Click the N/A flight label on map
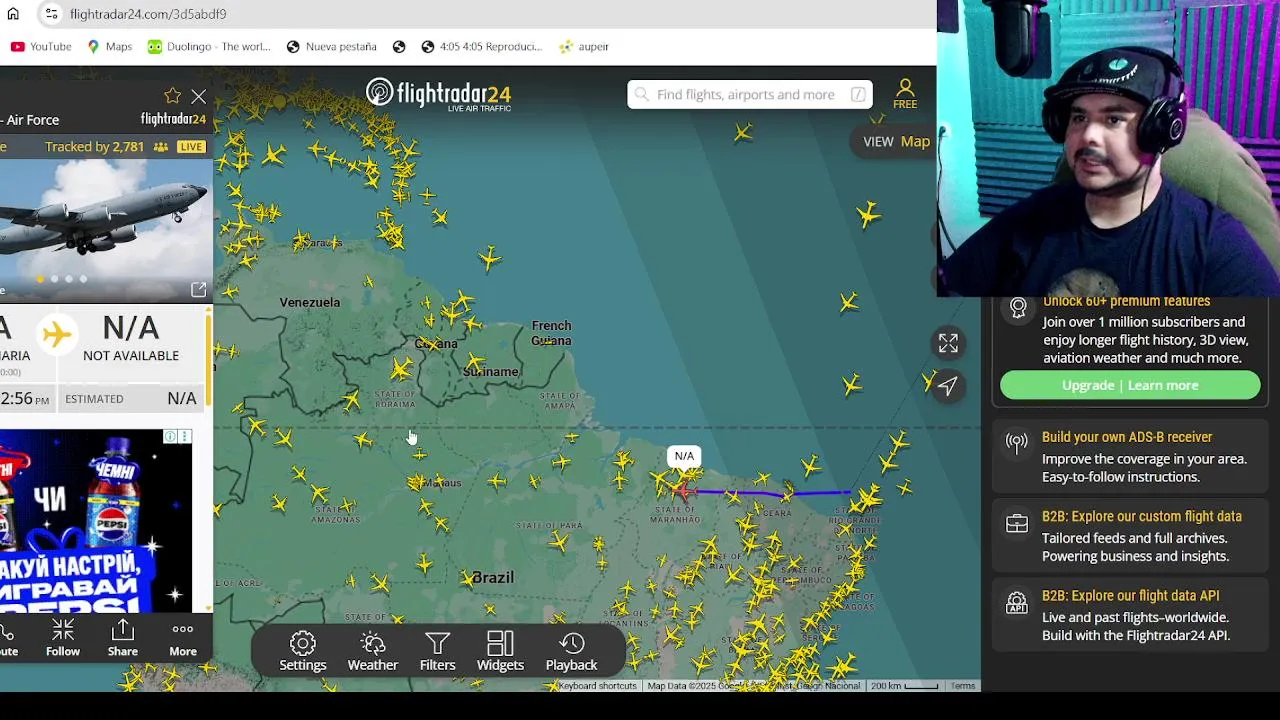The width and height of the screenshot is (1280, 720). [684, 456]
